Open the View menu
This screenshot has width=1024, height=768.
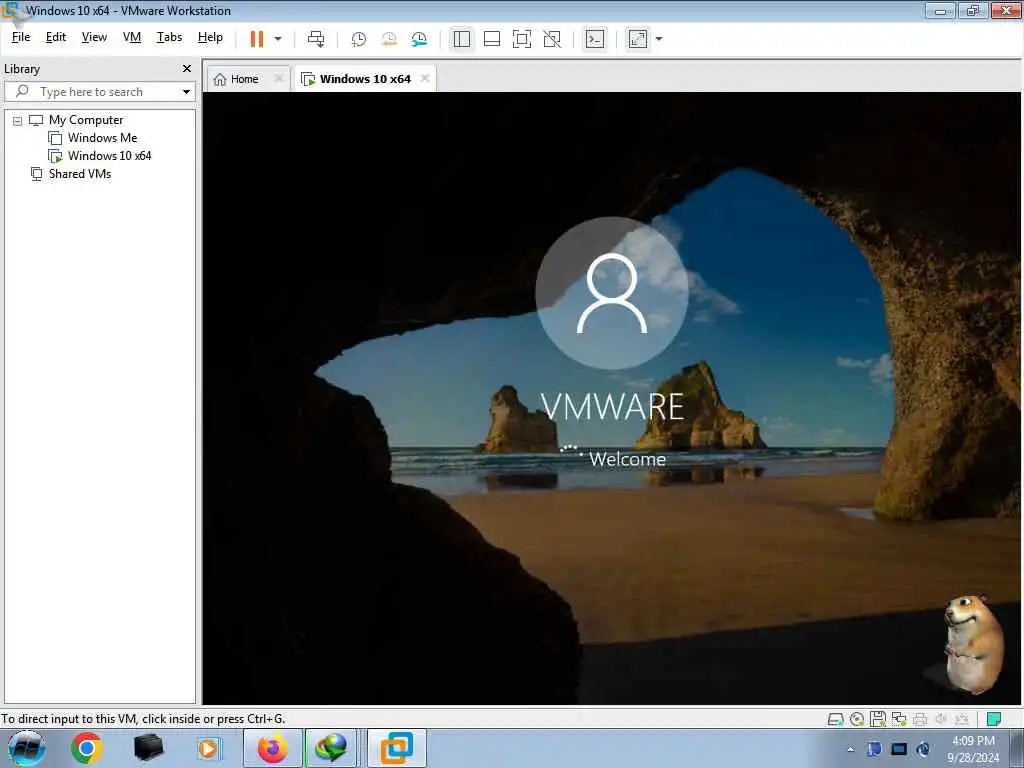click(x=94, y=37)
